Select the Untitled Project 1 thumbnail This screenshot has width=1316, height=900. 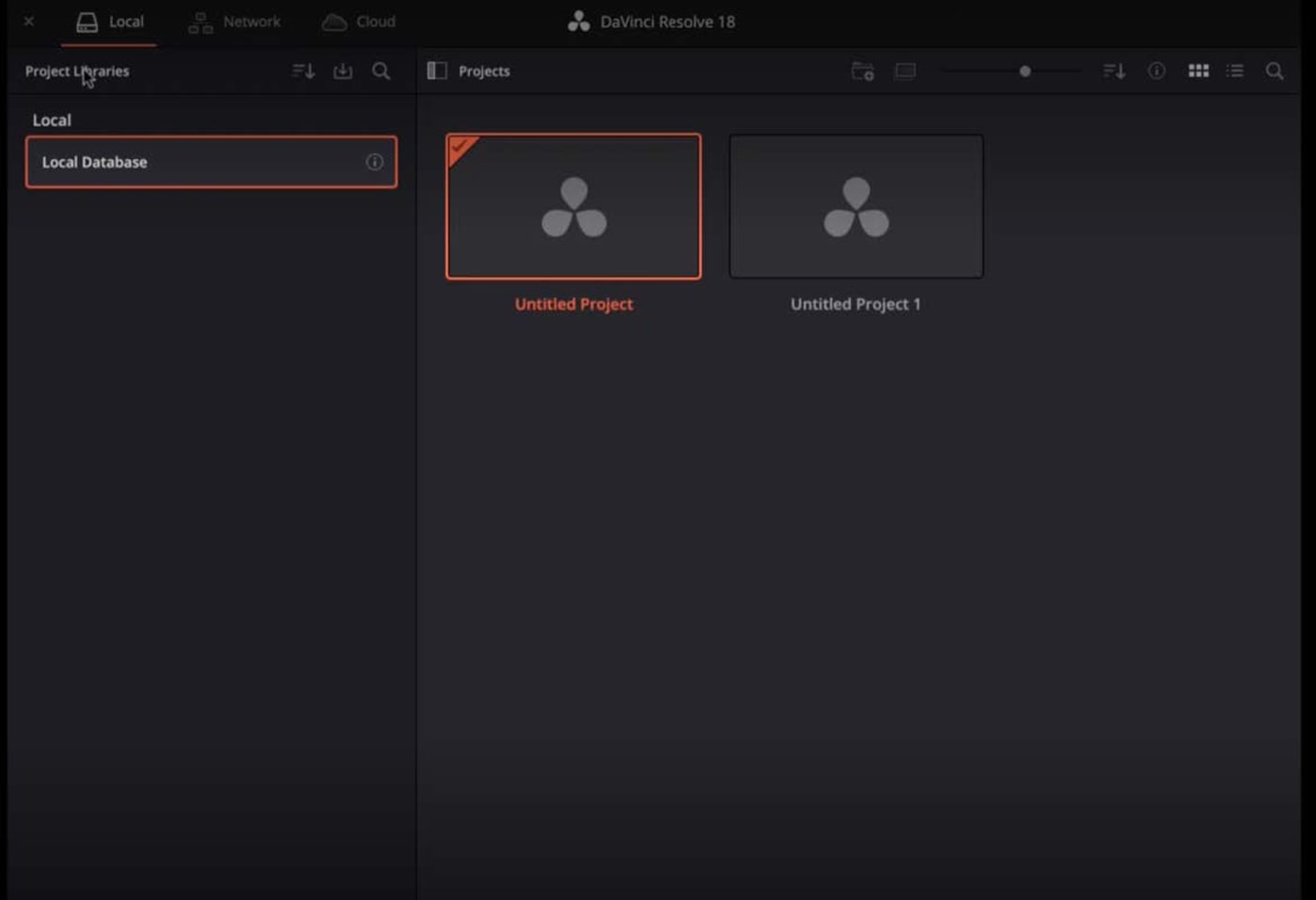pyautogui.click(x=856, y=206)
